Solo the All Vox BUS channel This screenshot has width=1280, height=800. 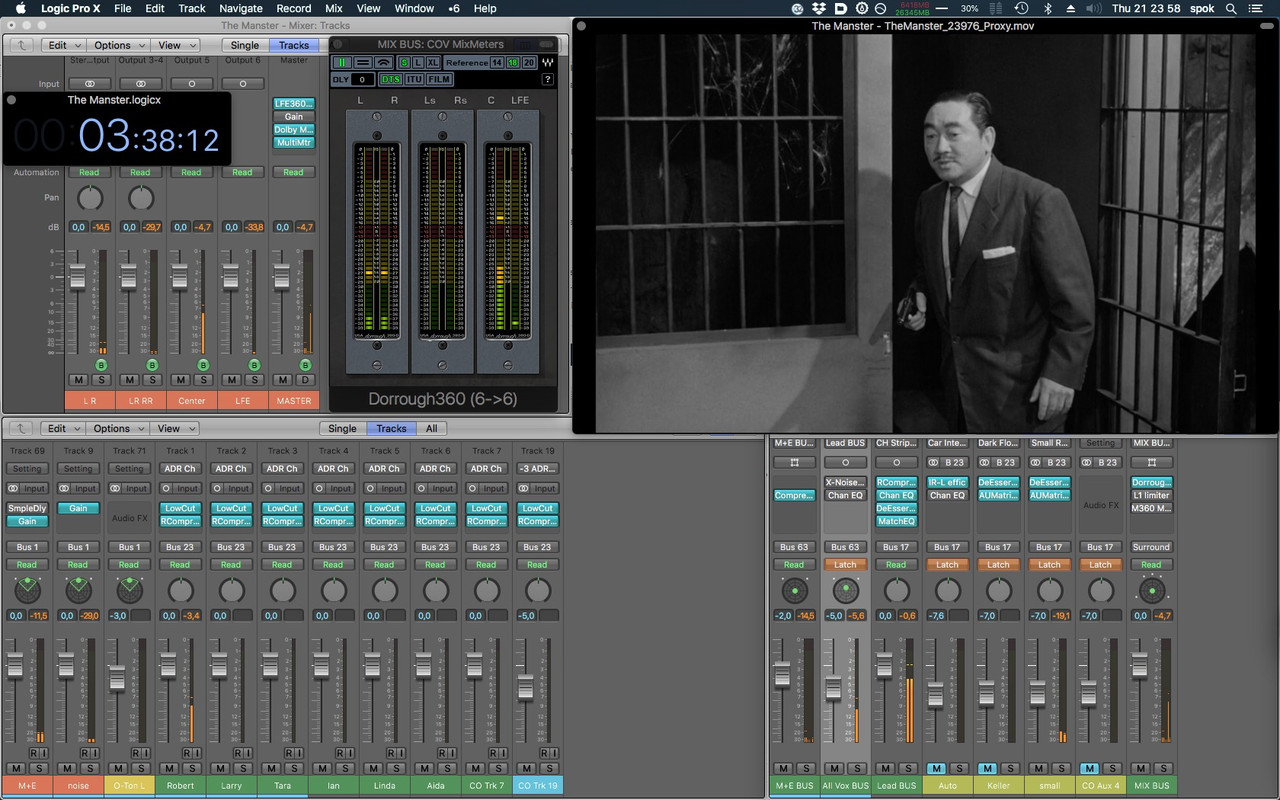(857, 768)
